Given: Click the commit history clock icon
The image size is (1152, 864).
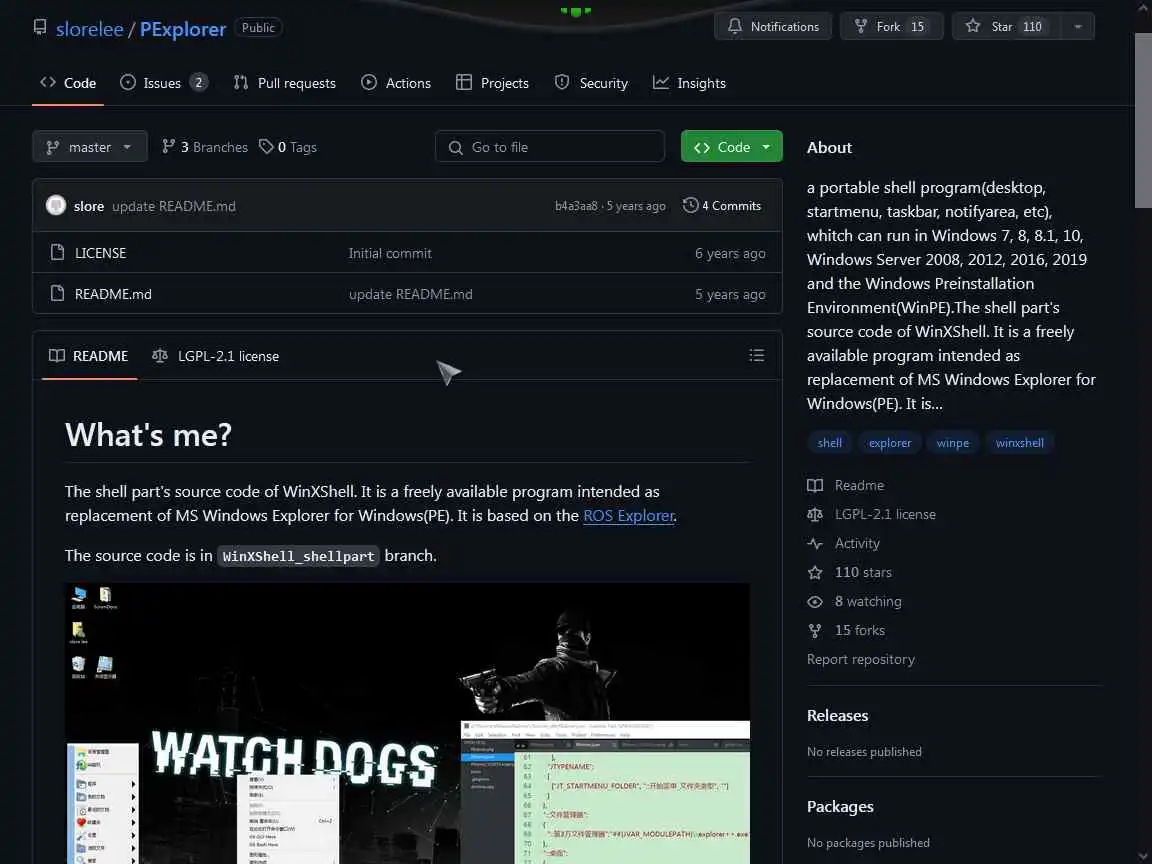Looking at the screenshot, I should tap(690, 206).
